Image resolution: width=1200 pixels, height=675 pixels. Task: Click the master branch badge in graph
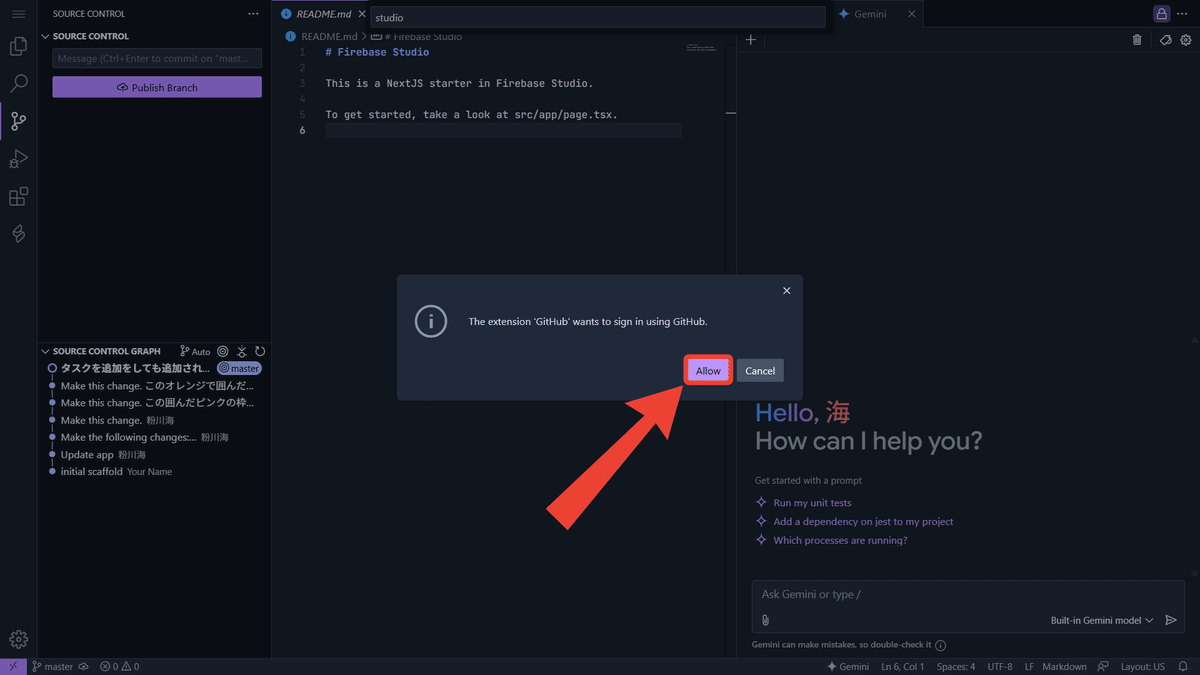(x=239, y=368)
